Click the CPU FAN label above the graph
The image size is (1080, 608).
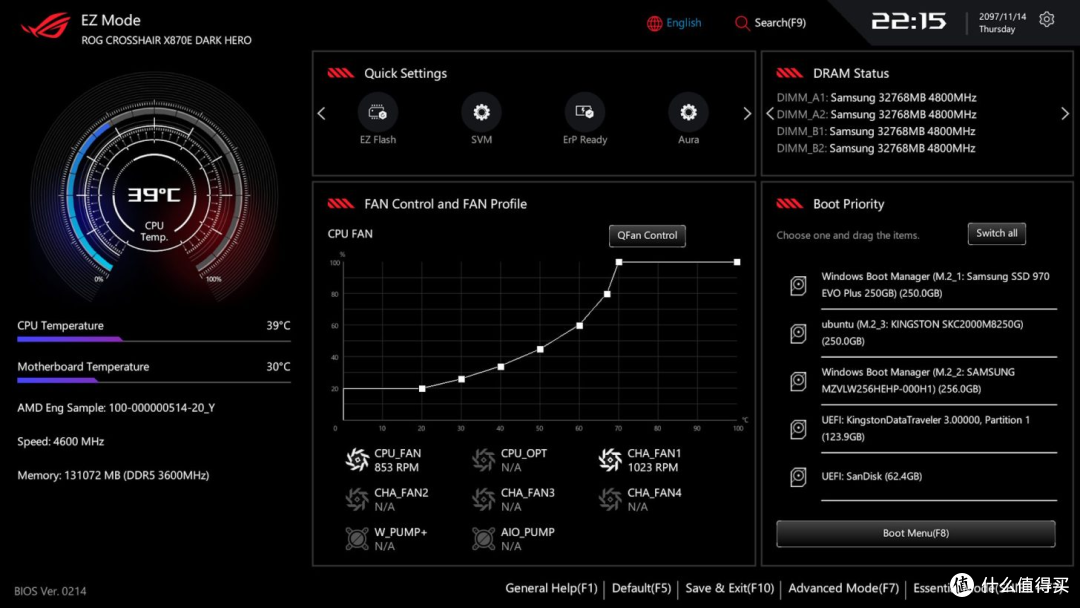[350, 234]
